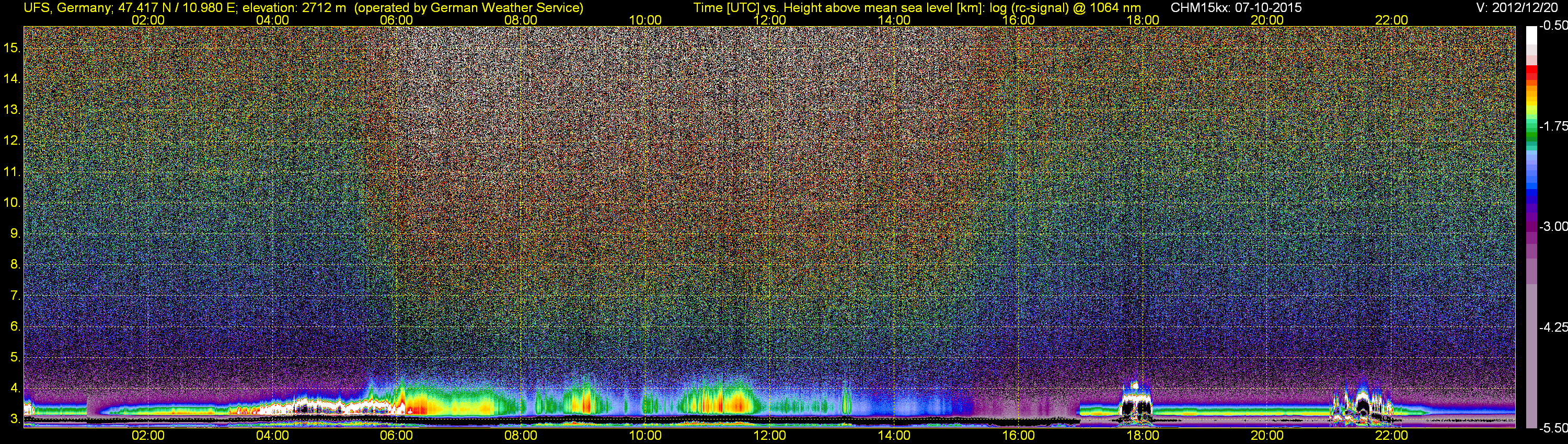Click the 22:00 label on the bottom time axis
Image resolution: width=1568 pixels, height=444 pixels.
click(x=1391, y=436)
